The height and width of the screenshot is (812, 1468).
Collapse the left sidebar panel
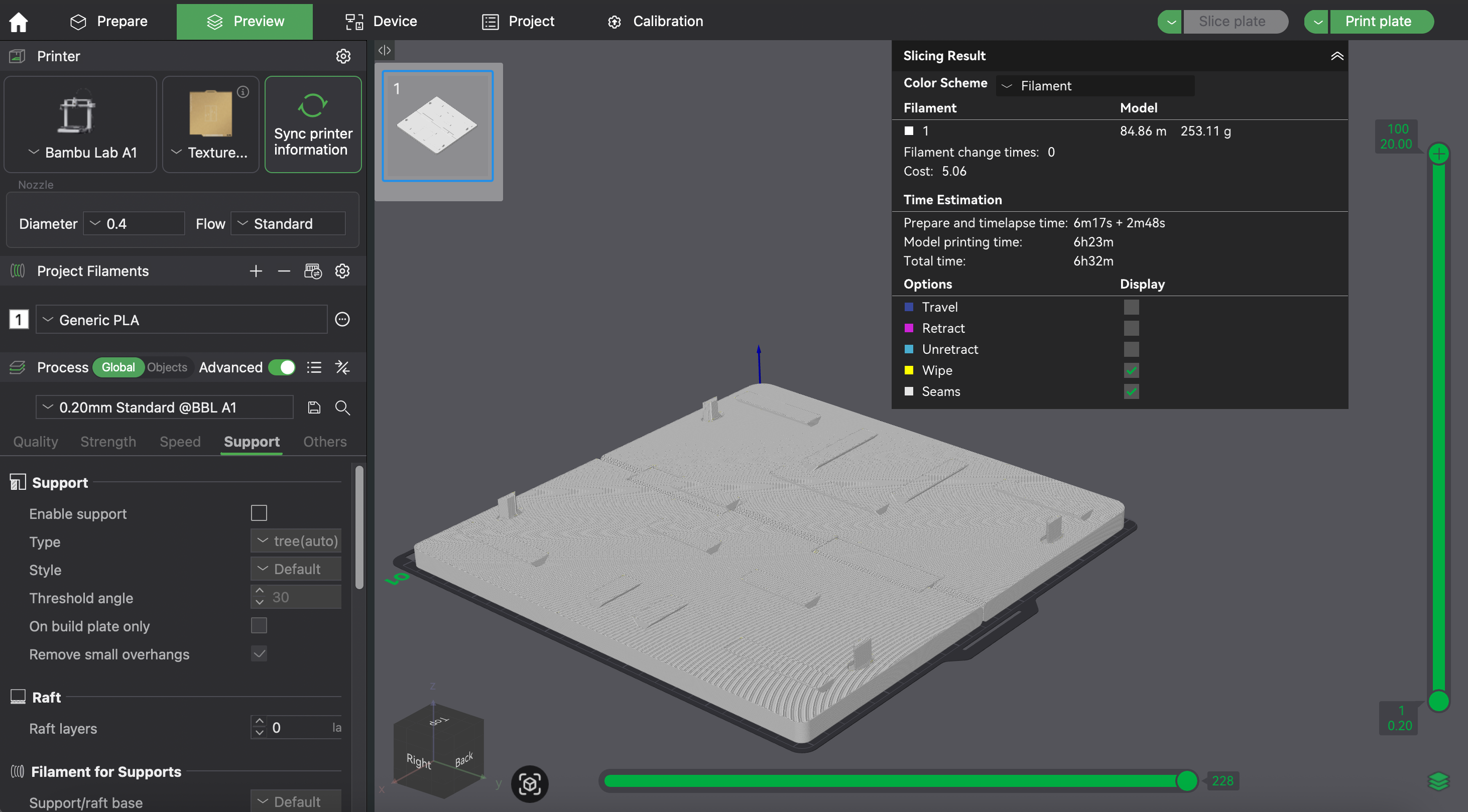385,50
